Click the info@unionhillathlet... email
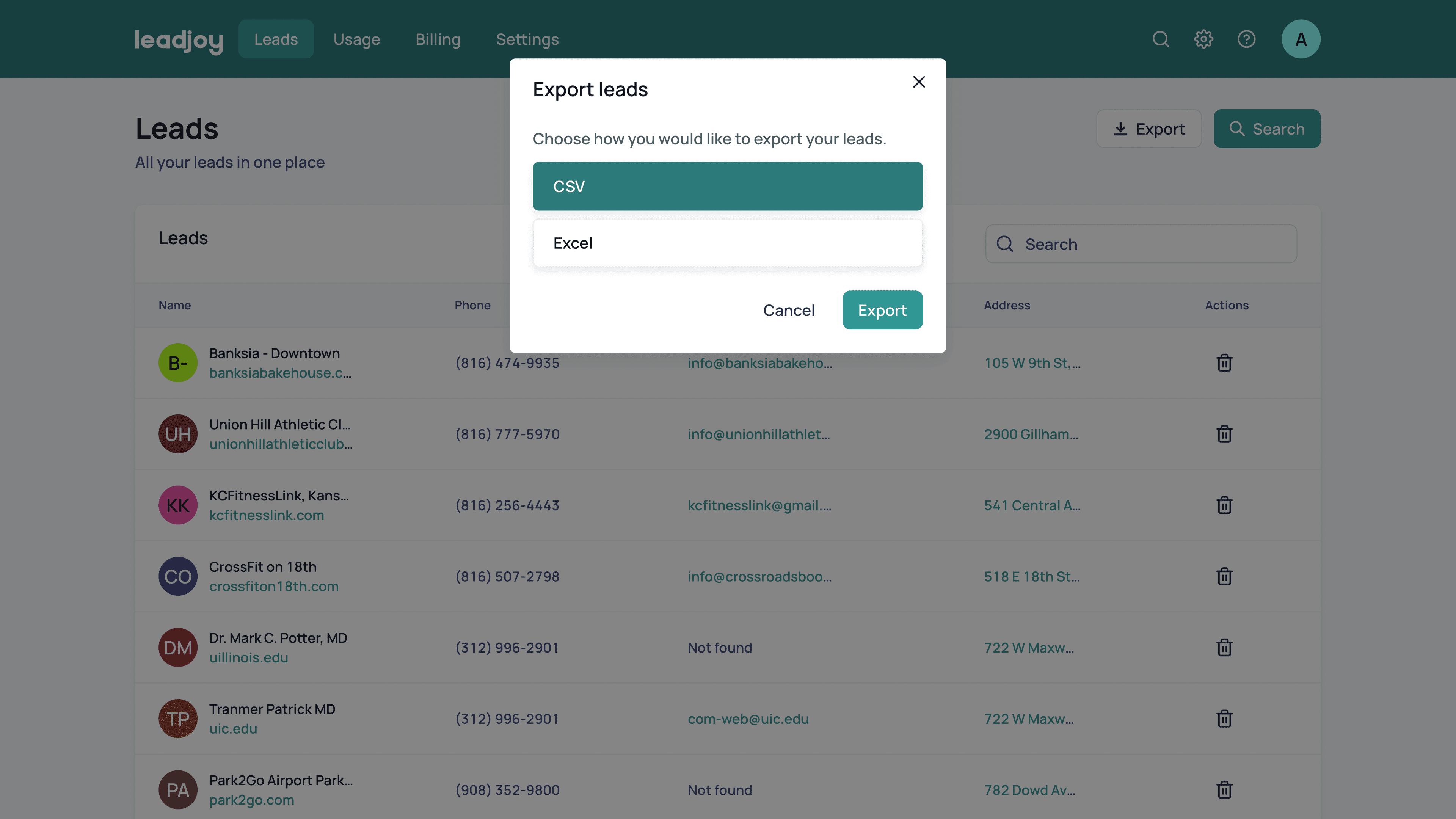Viewport: 1456px width, 819px height. click(x=758, y=434)
